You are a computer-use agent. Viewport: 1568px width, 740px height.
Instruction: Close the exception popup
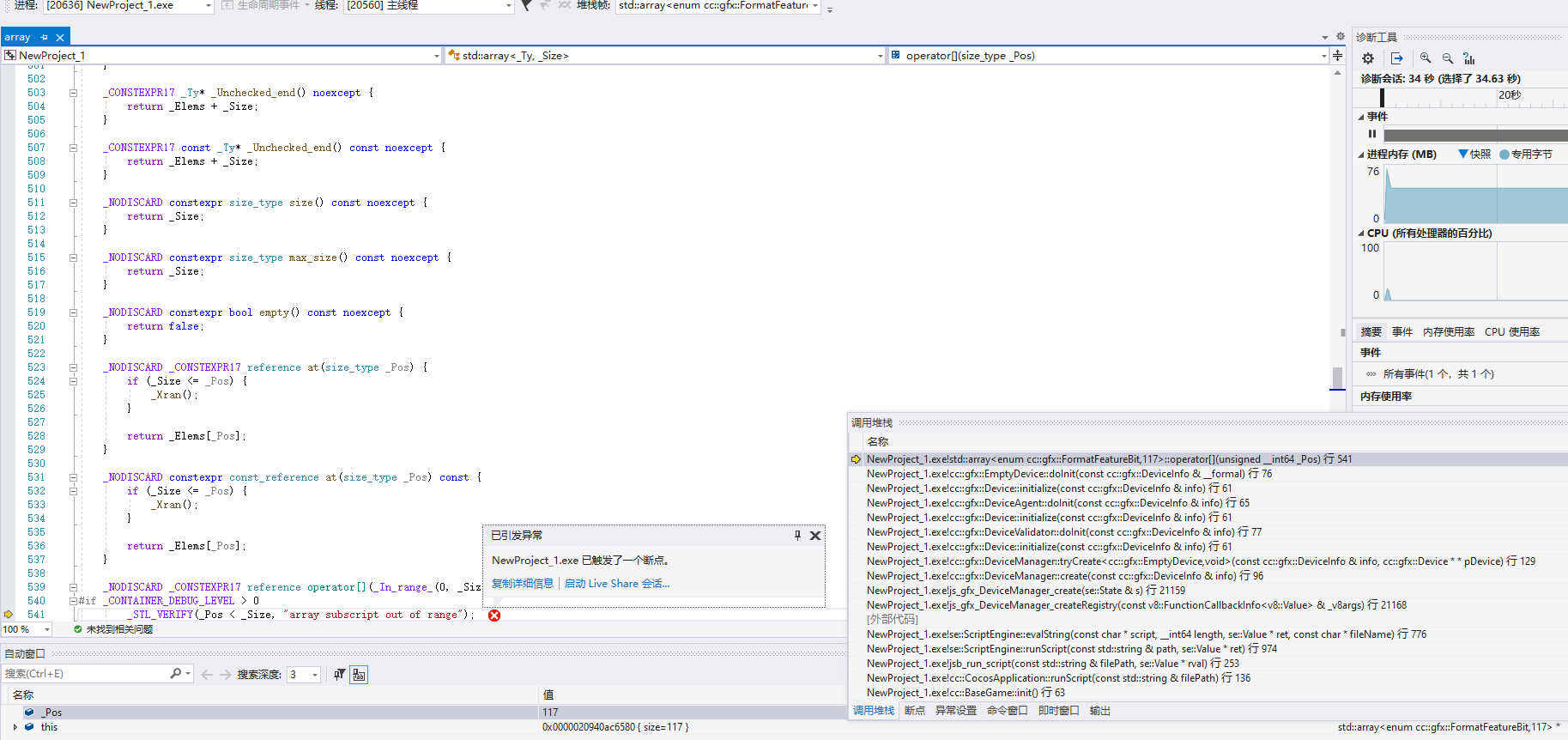click(815, 535)
